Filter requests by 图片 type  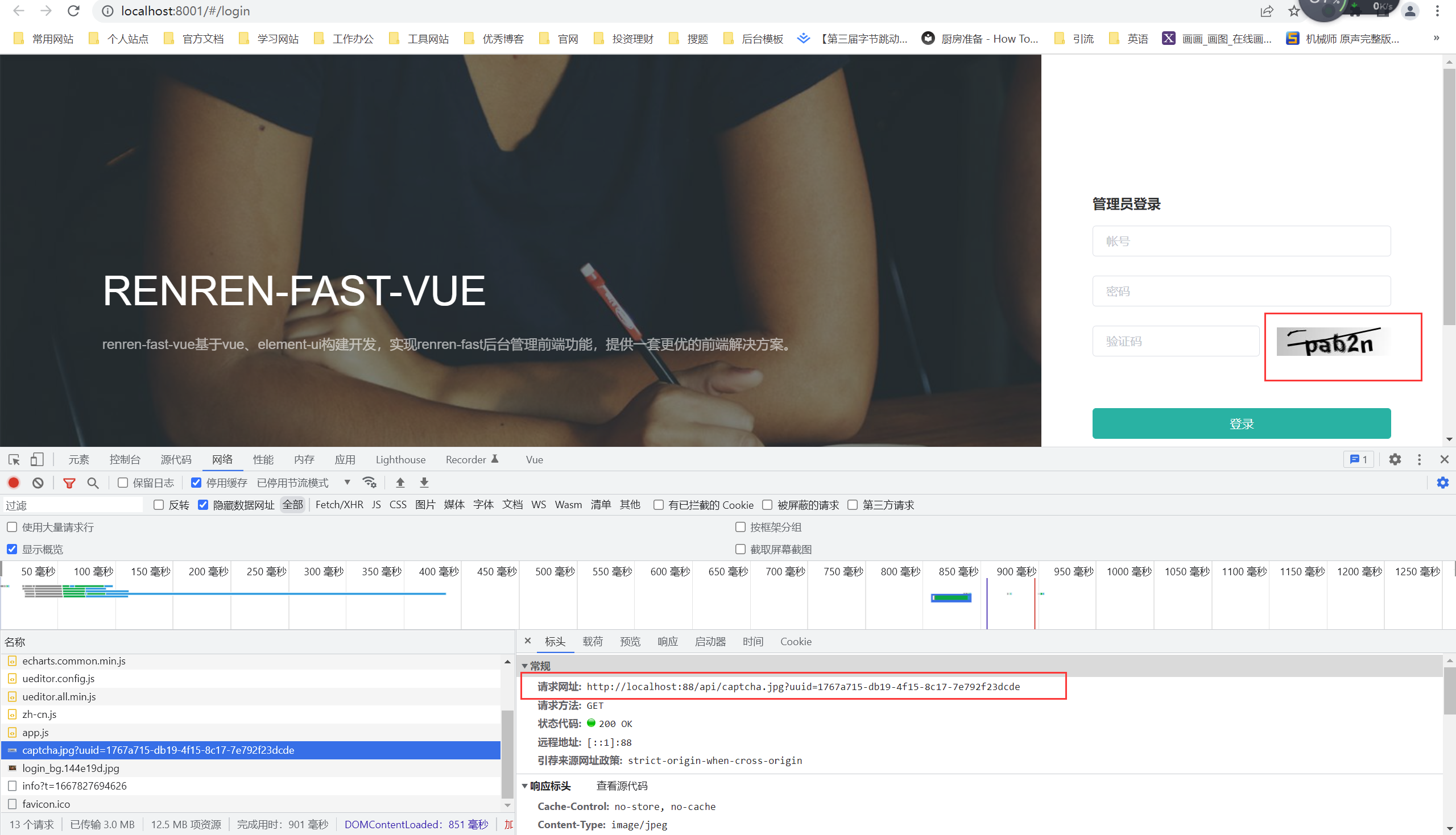(425, 505)
